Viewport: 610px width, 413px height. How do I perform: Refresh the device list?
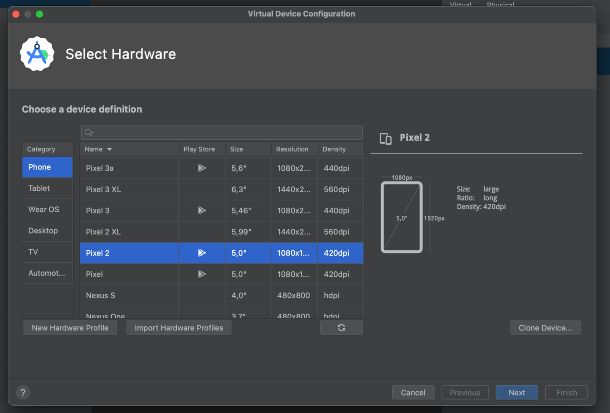(x=341, y=328)
